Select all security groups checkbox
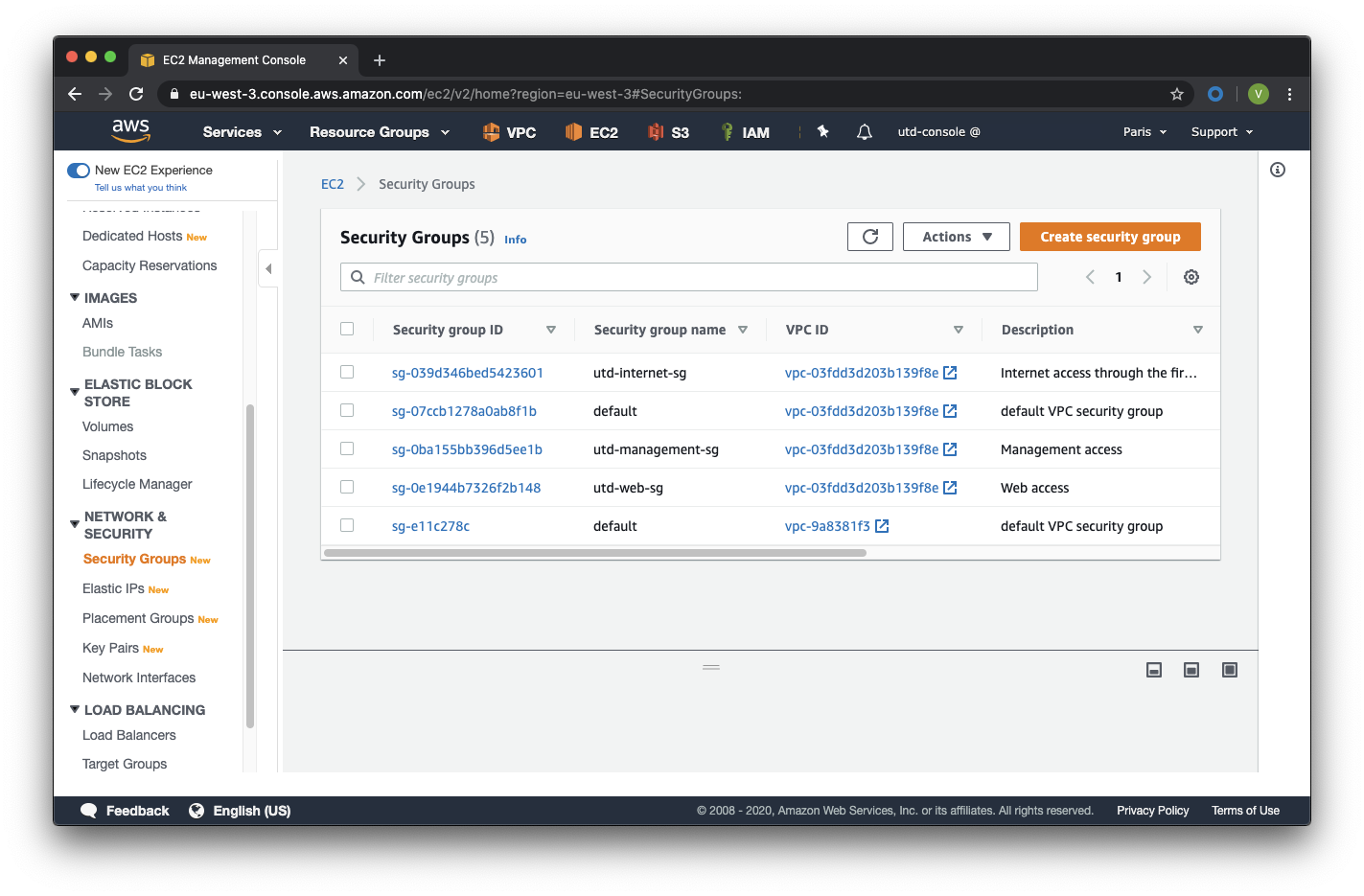This screenshot has width=1364, height=896. 347,329
